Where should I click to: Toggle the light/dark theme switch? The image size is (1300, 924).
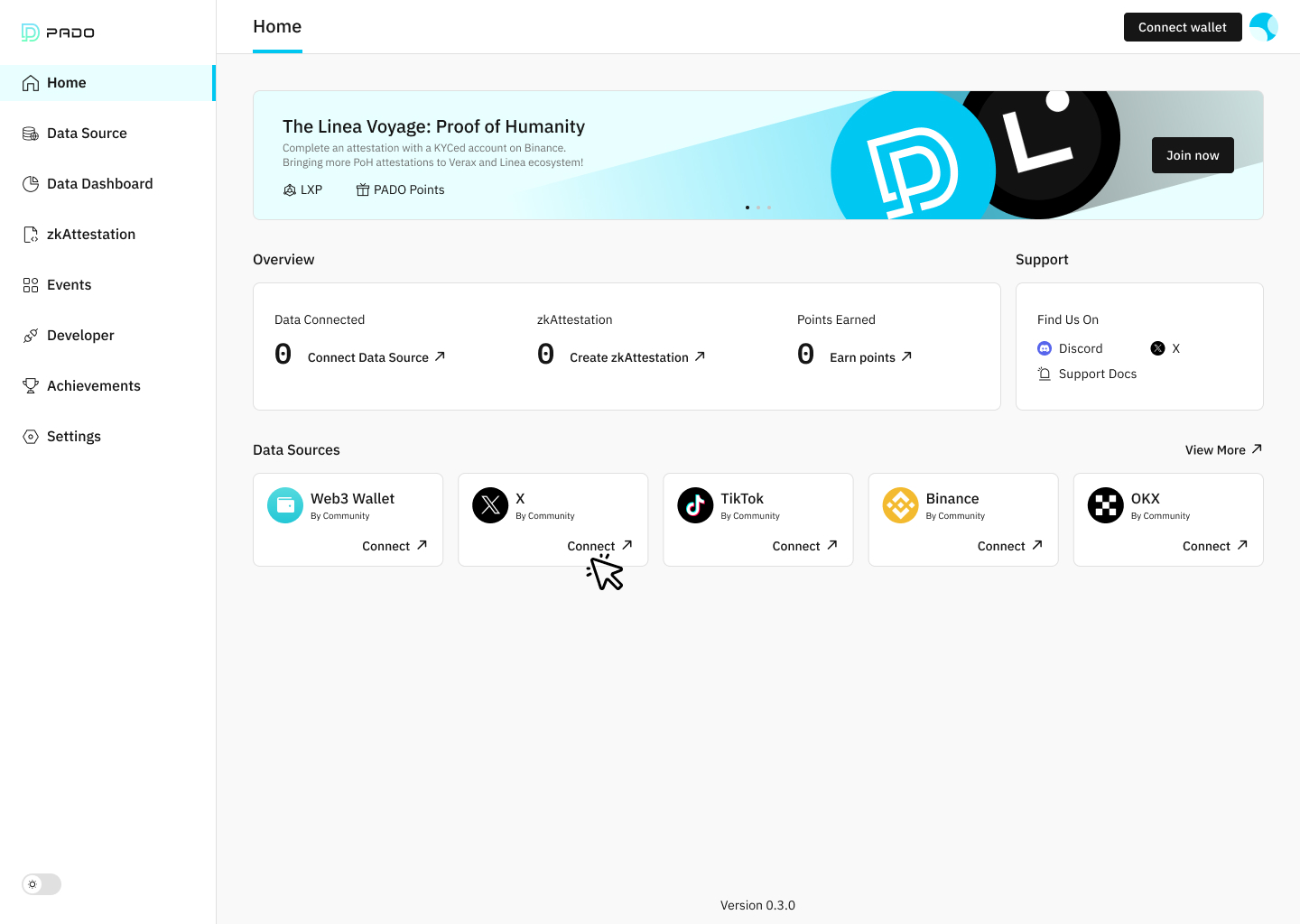tap(42, 884)
